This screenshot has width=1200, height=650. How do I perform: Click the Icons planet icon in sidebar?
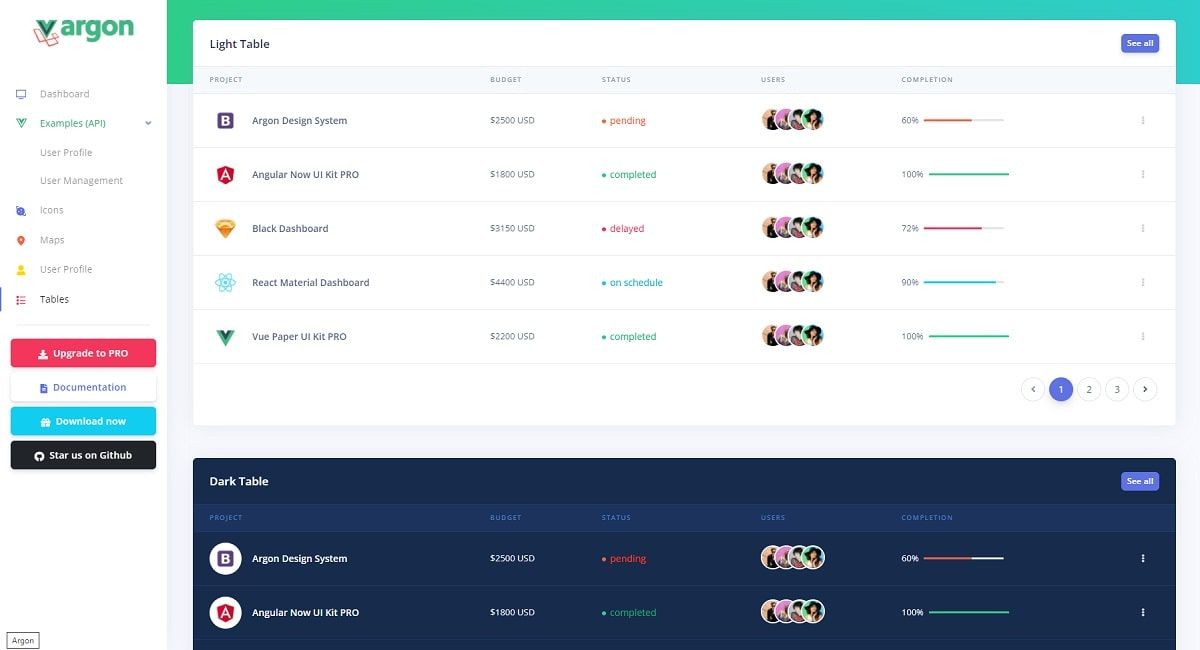point(21,211)
